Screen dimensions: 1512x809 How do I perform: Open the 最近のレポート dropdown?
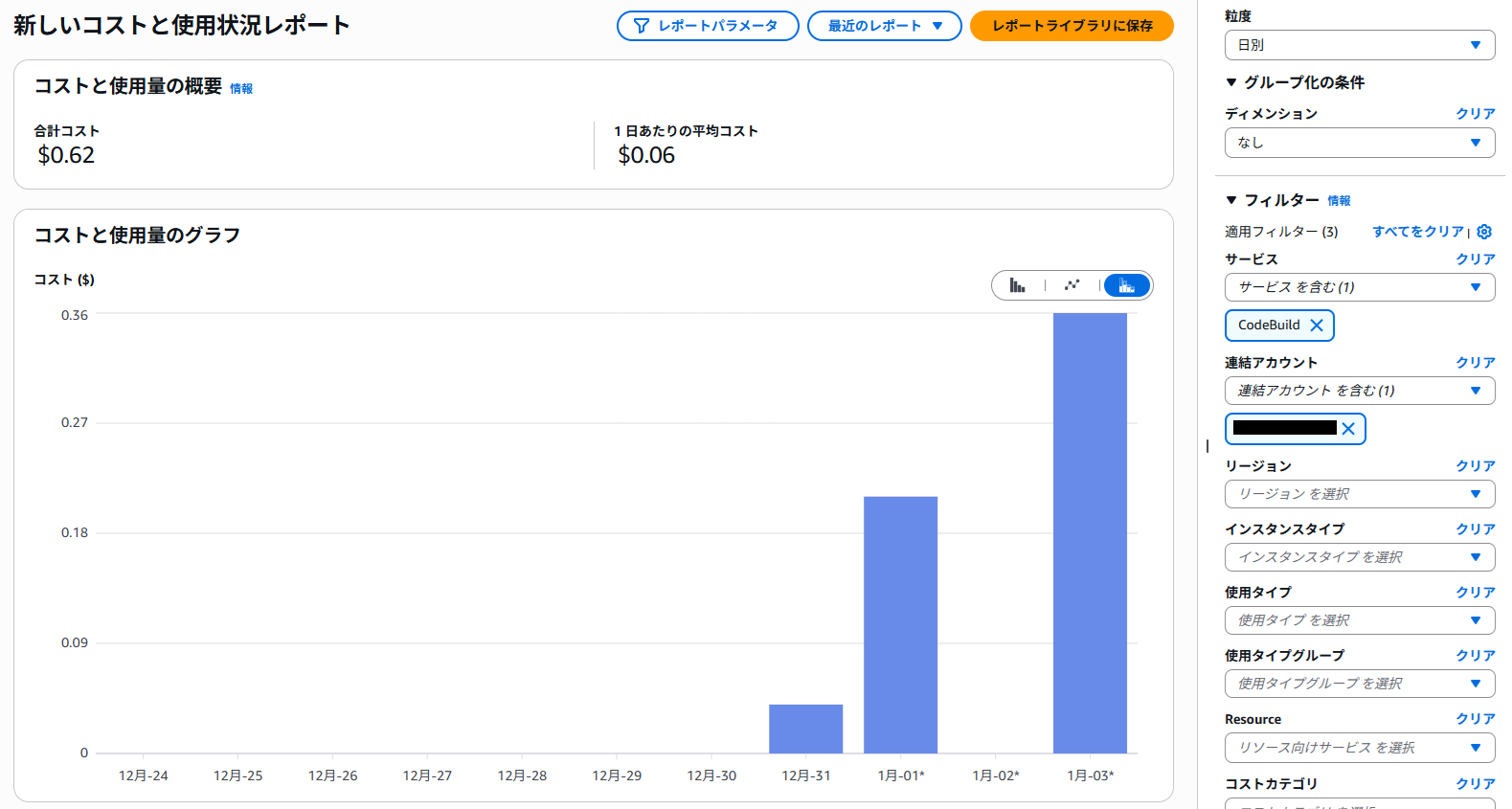tap(885, 26)
